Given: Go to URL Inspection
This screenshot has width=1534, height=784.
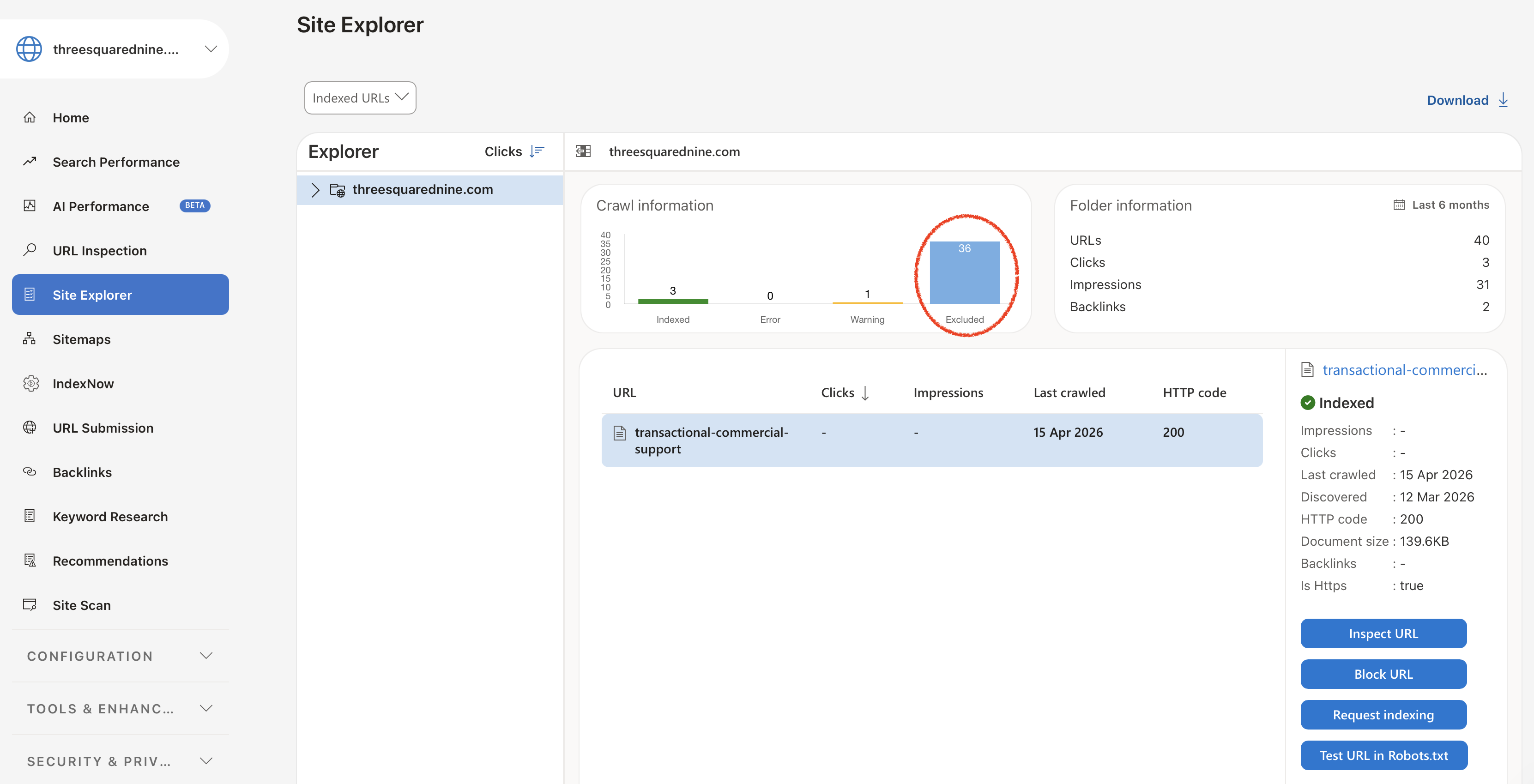Looking at the screenshot, I should pyautogui.click(x=100, y=251).
